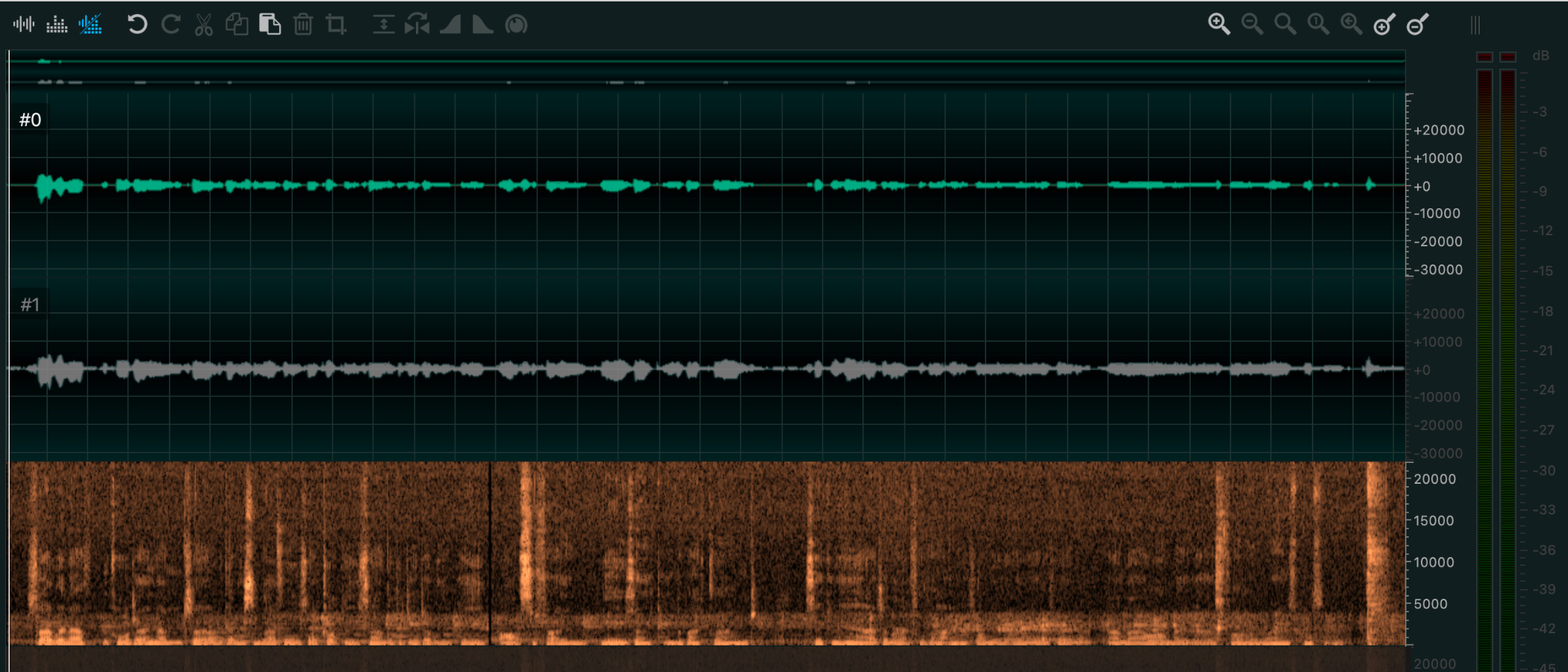
Task: Redo the last undone edit
Action: coord(171,25)
